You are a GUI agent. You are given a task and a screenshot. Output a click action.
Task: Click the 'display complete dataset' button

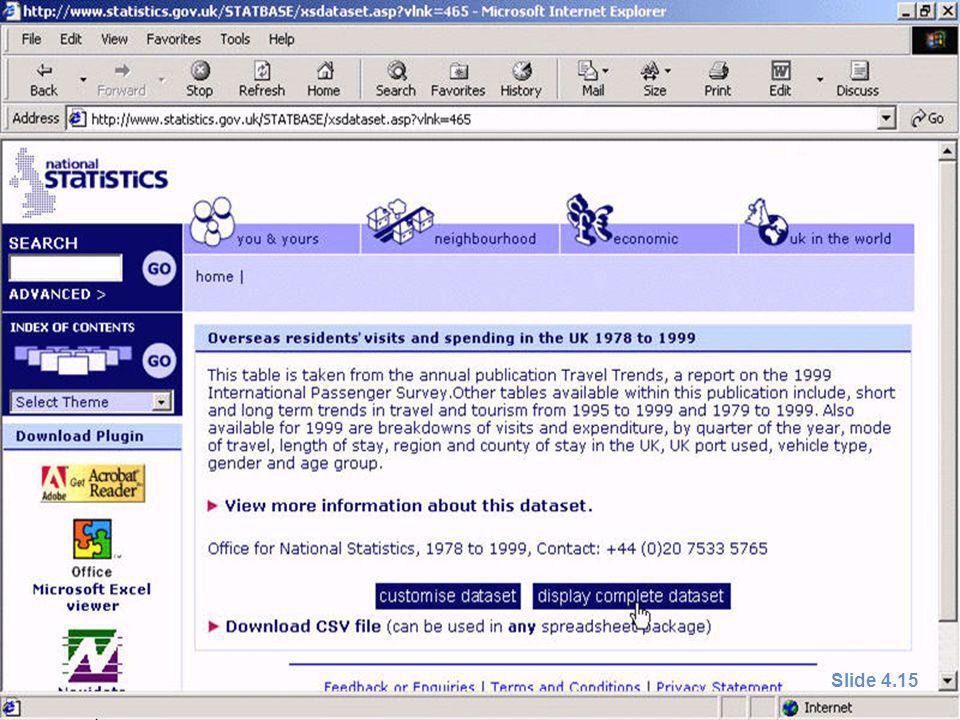click(631, 596)
